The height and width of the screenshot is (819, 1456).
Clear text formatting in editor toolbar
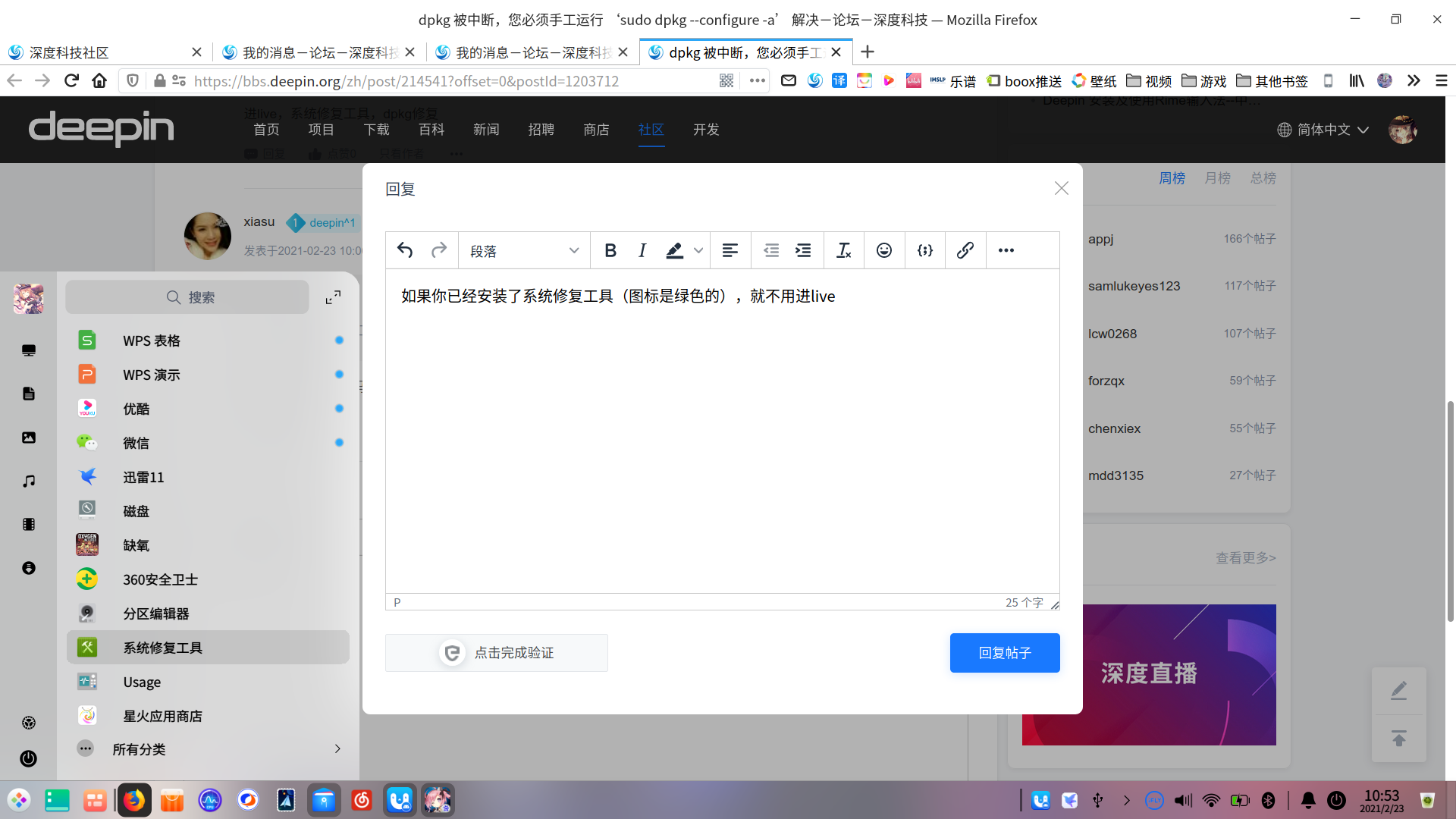(843, 250)
